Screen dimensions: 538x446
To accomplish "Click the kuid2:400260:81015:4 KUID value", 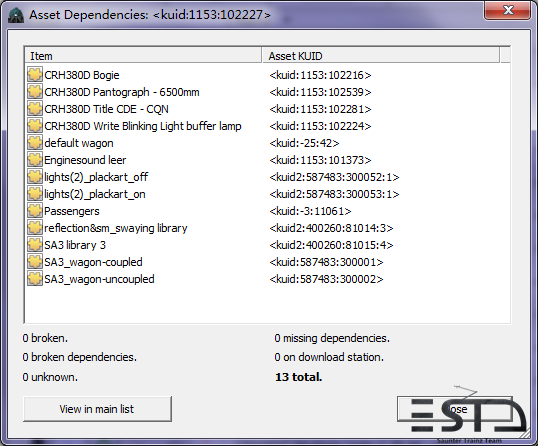I will tap(331, 245).
